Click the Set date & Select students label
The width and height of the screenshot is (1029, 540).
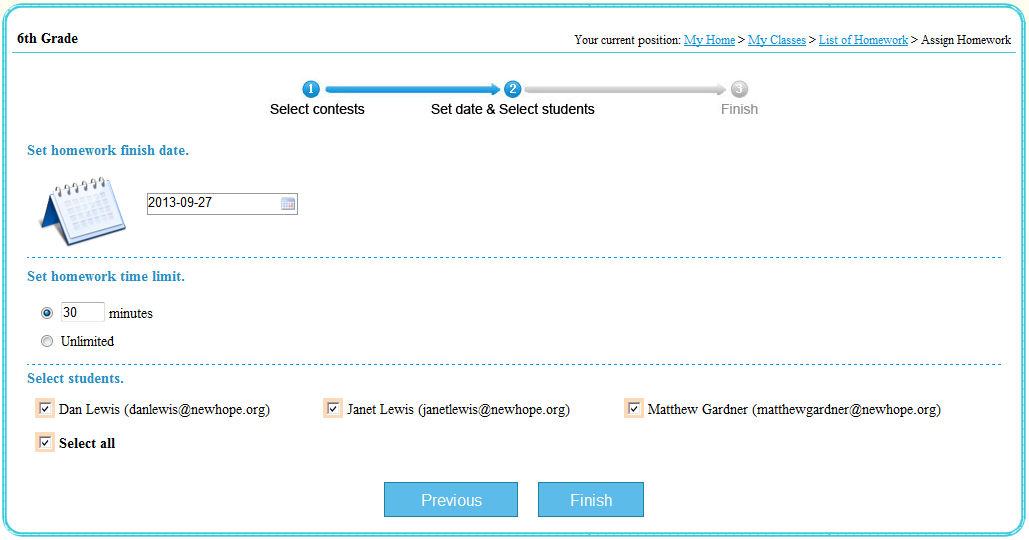coord(512,109)
